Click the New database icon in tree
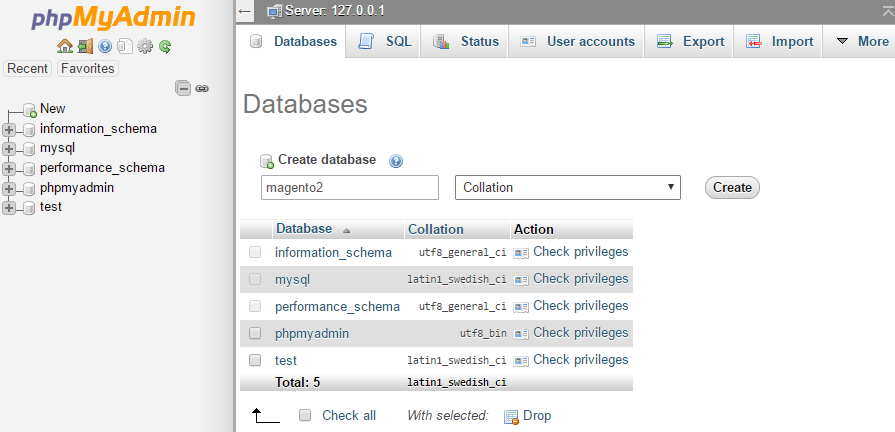 pos(30,110)
